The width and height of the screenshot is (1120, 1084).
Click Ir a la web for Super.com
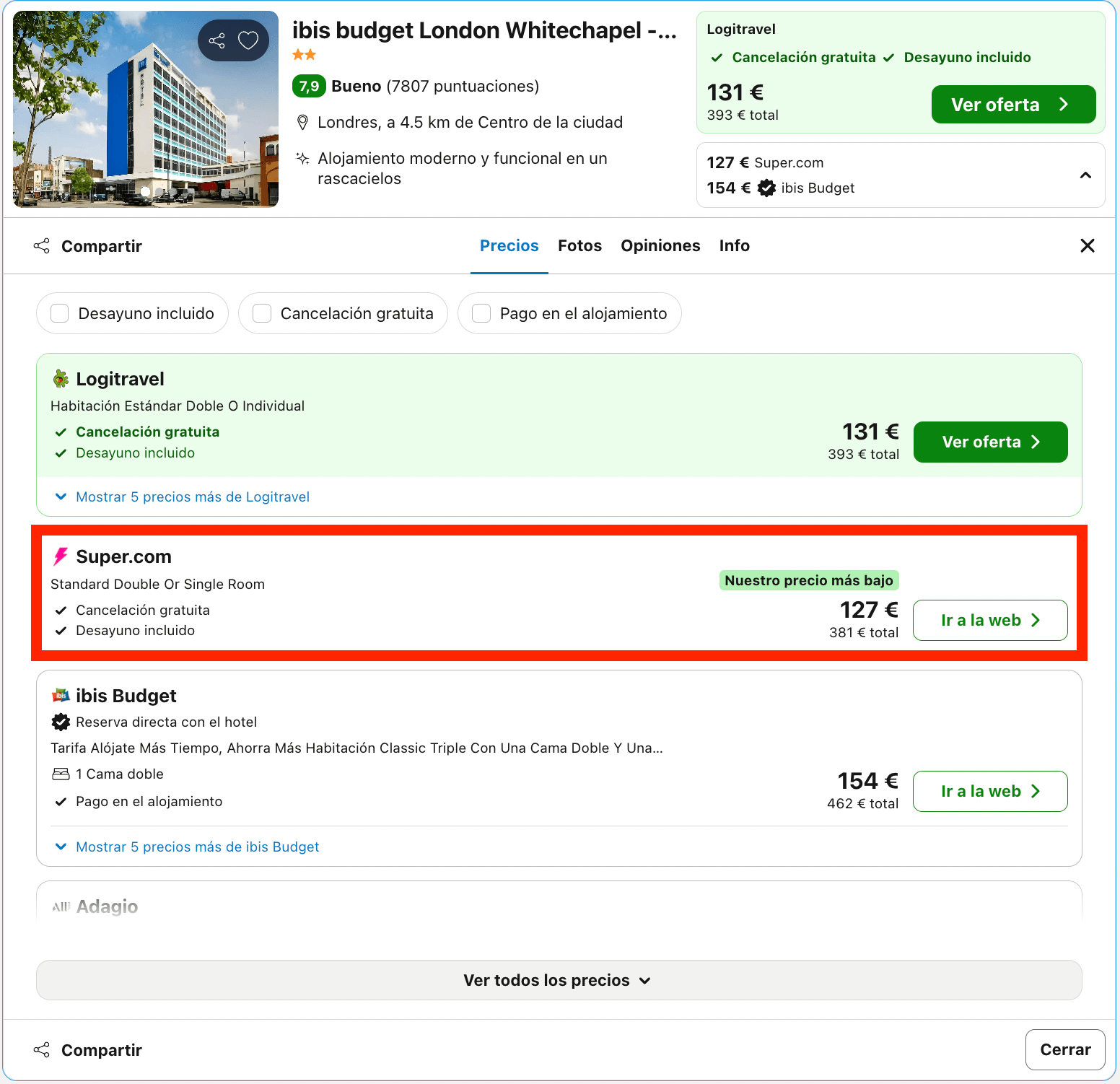tap(990, 620)
